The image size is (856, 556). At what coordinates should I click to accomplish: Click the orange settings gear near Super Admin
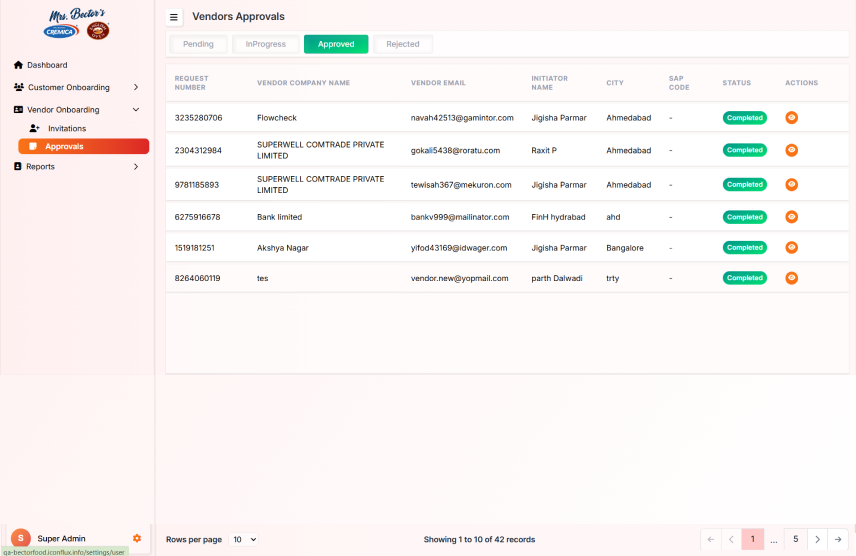point(137,538)
